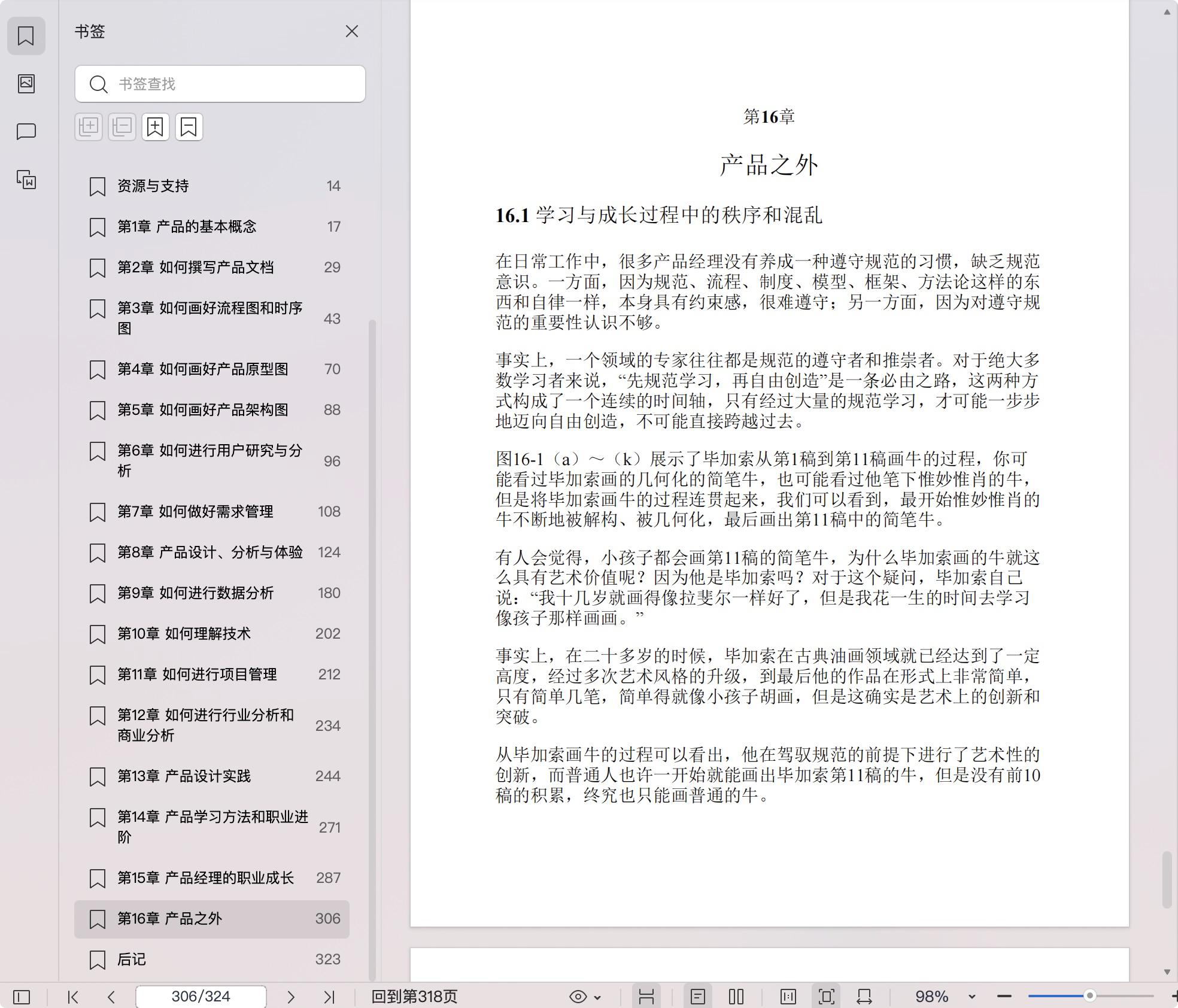Click the document vertical scrollbar thumb
The height and width of the screenshot is (1008, 1178).
pos(1167,880)
